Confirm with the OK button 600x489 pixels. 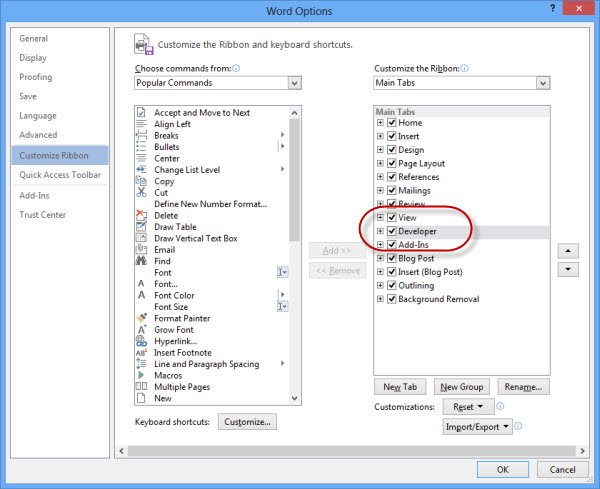pos(503,469)
